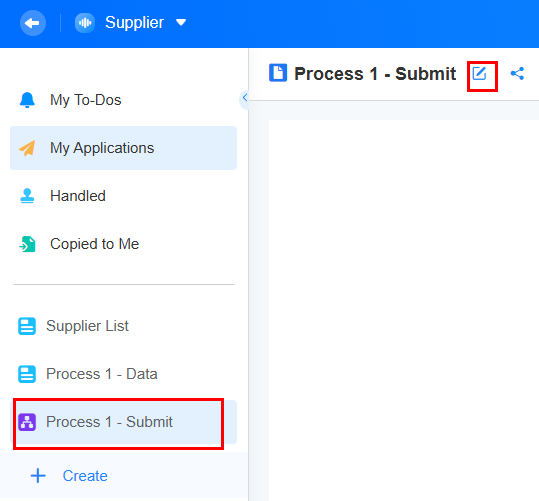
Task: Open the Handled list
Action: tap(123, 196)
